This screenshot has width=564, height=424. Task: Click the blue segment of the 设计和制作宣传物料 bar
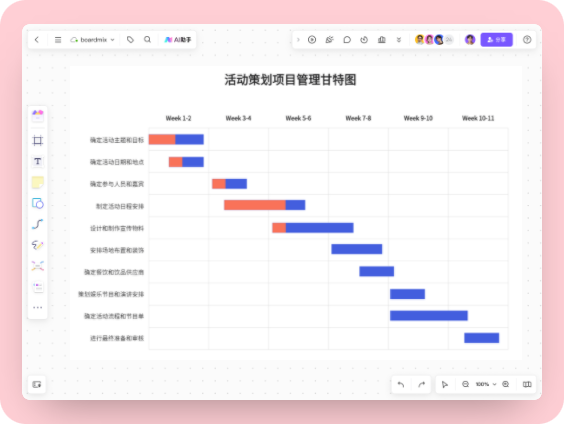click(319, 228)
